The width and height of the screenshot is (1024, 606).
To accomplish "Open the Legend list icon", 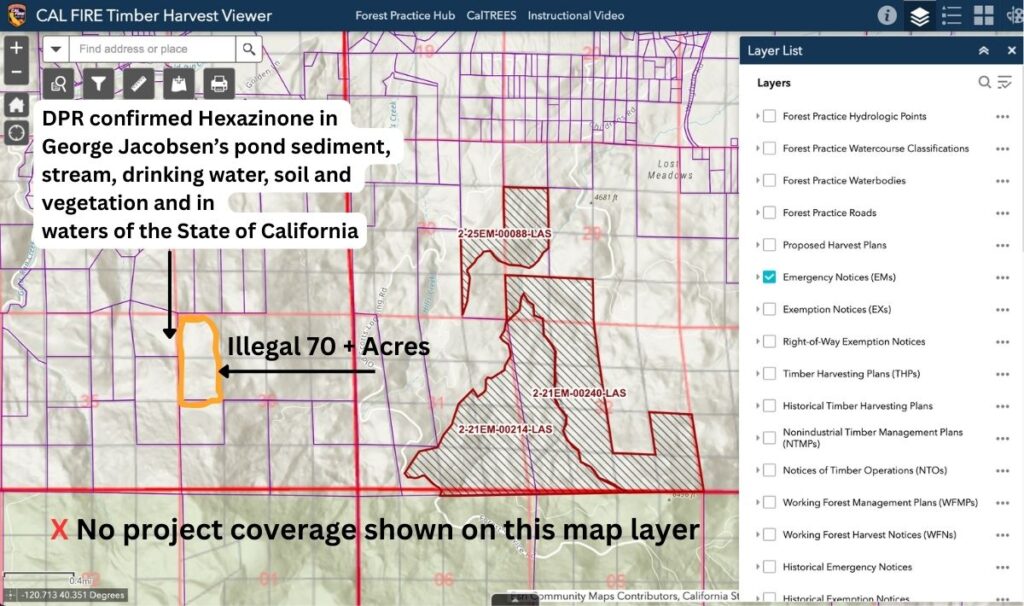I will [x=952, y=15].
